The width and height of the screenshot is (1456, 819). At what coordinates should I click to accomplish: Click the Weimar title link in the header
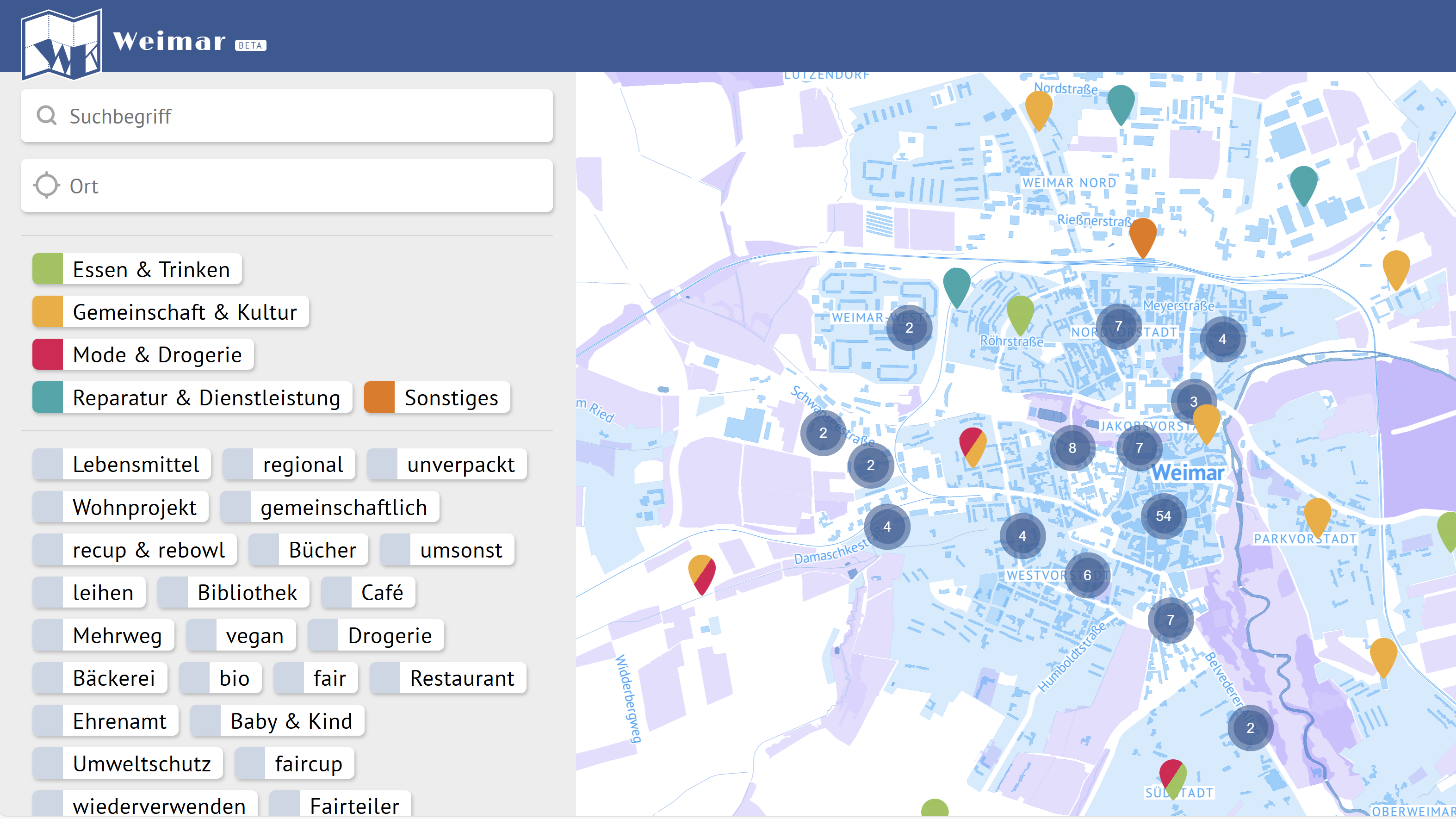click(168, 41)
